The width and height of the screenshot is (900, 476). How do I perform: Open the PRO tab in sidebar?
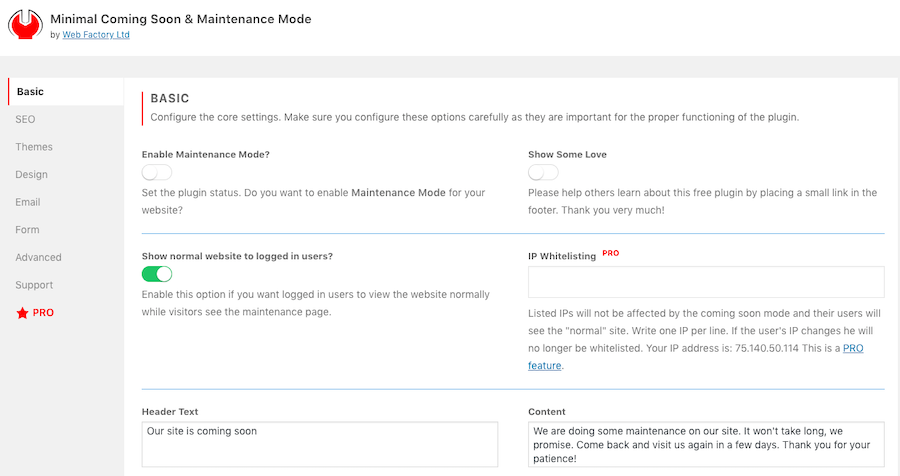coord(43,313)
